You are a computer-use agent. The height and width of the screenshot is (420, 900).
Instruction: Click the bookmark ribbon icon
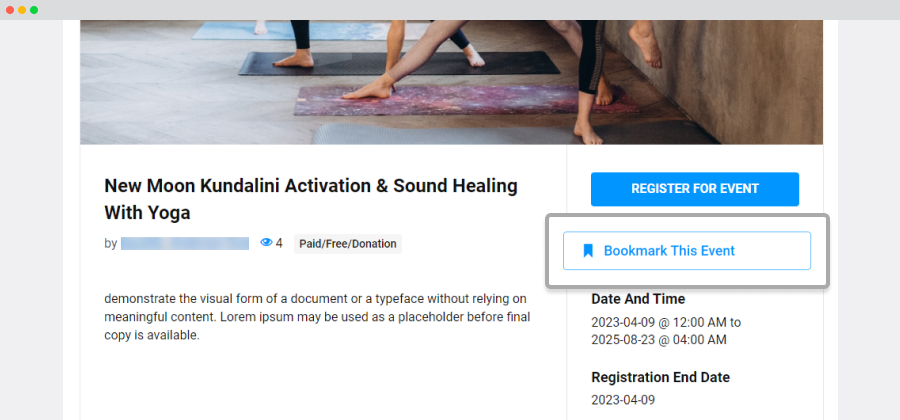coord(588,251)
